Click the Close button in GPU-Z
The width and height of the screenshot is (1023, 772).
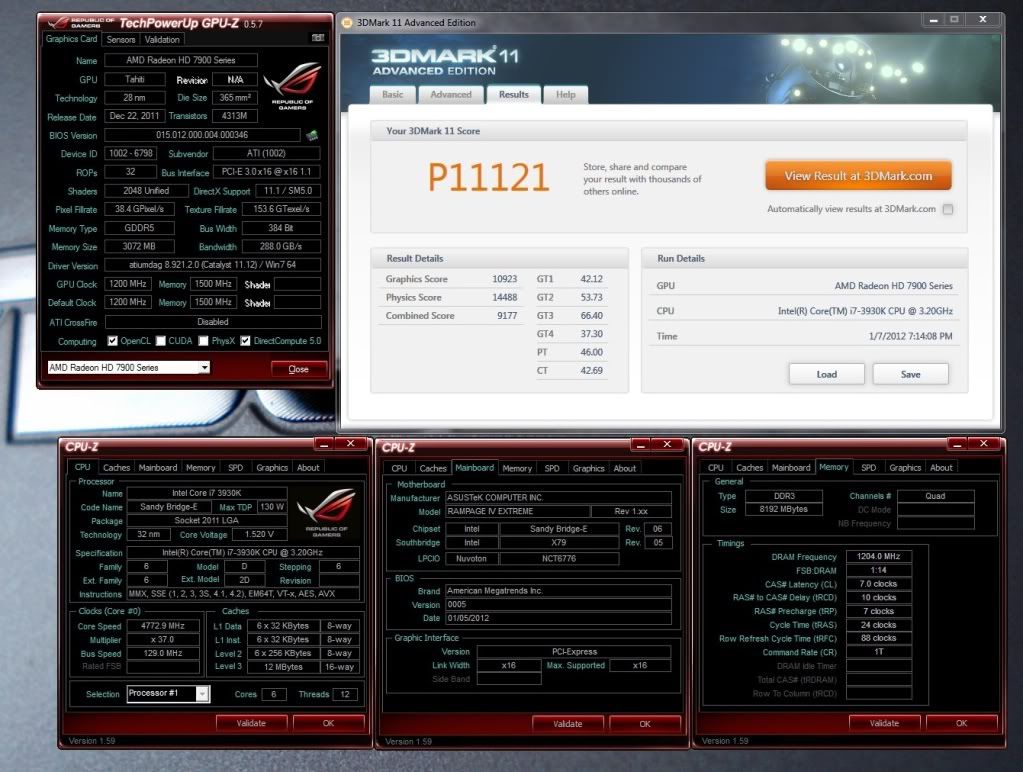point(299,369)
